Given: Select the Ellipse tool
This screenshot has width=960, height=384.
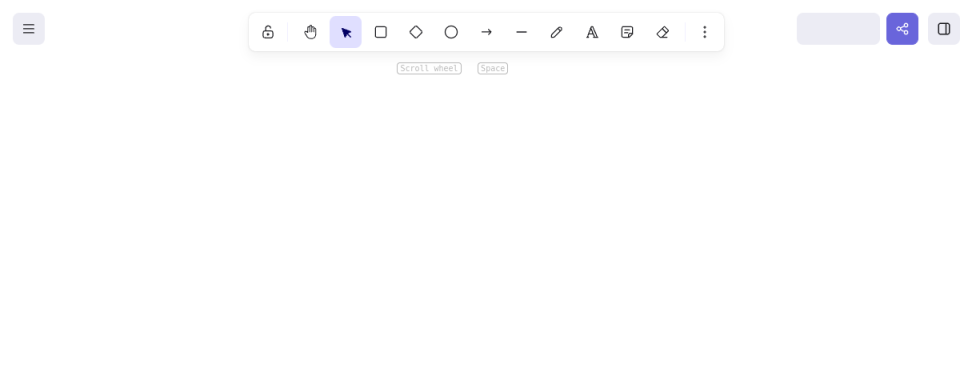Looking at the screenshot, I should tap(451, 32).
